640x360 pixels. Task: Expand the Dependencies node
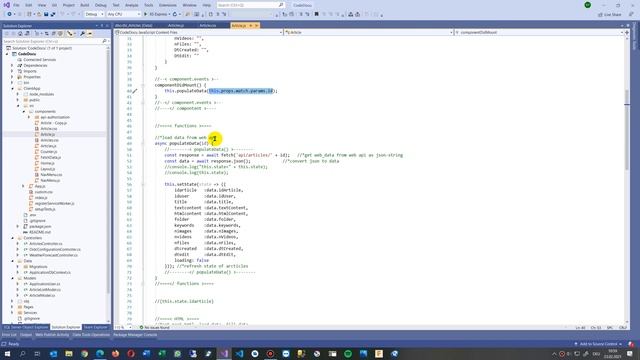12,65
